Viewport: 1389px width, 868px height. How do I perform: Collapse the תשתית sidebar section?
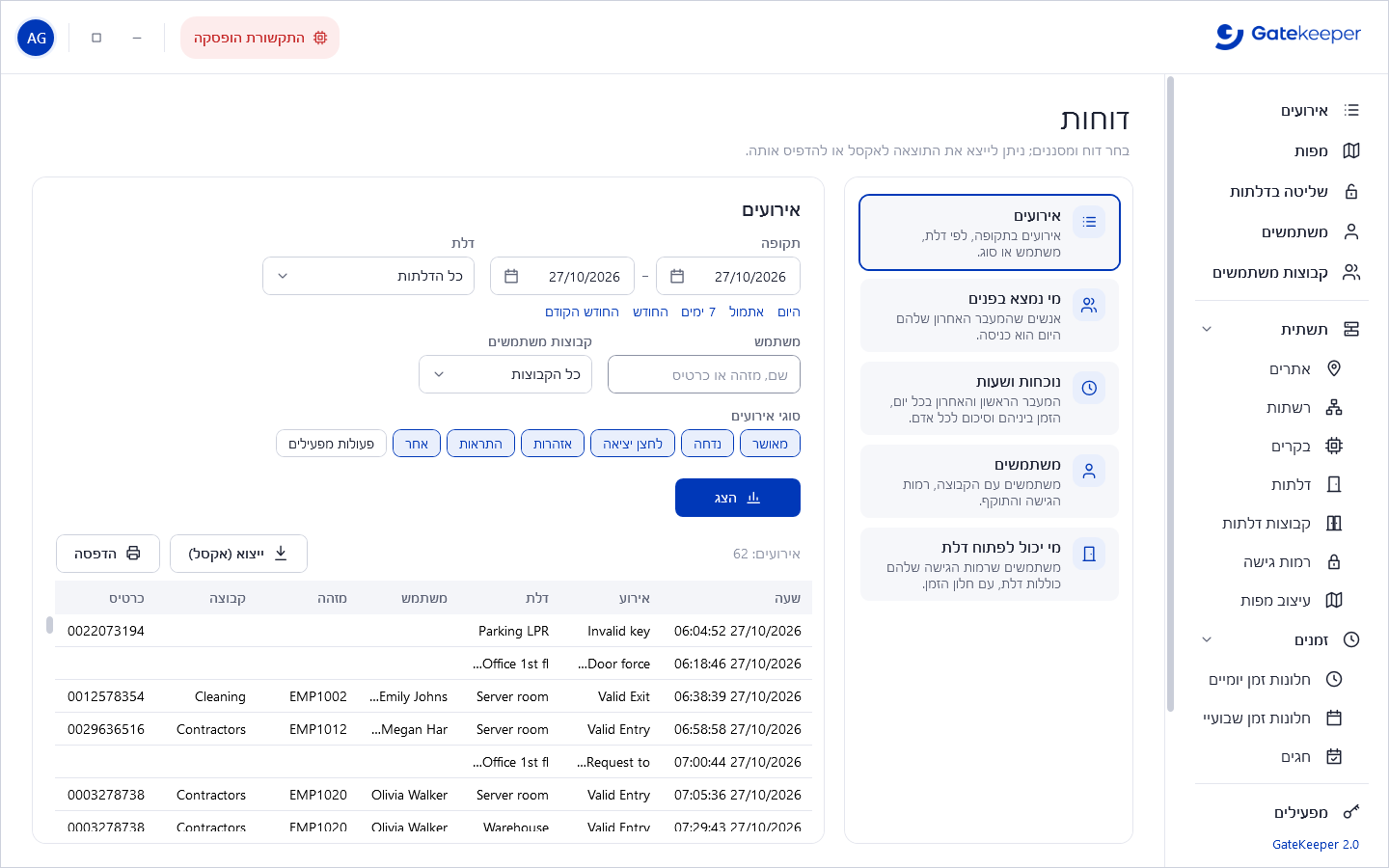[x=1207, y=329]
